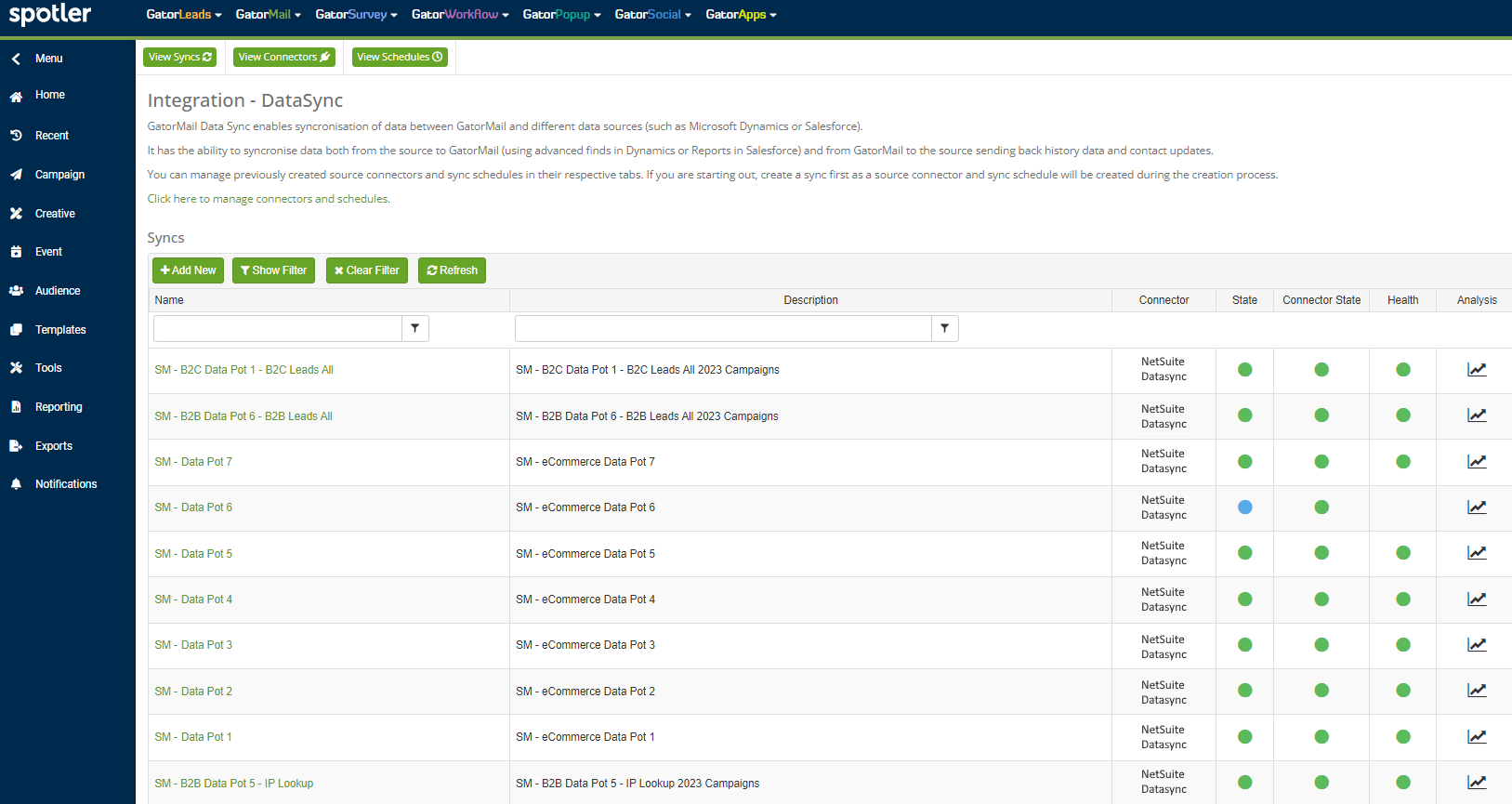Open Reporting in the left sidebar
The height and width of the screenshot is (804, 1512).
[58, 407]
